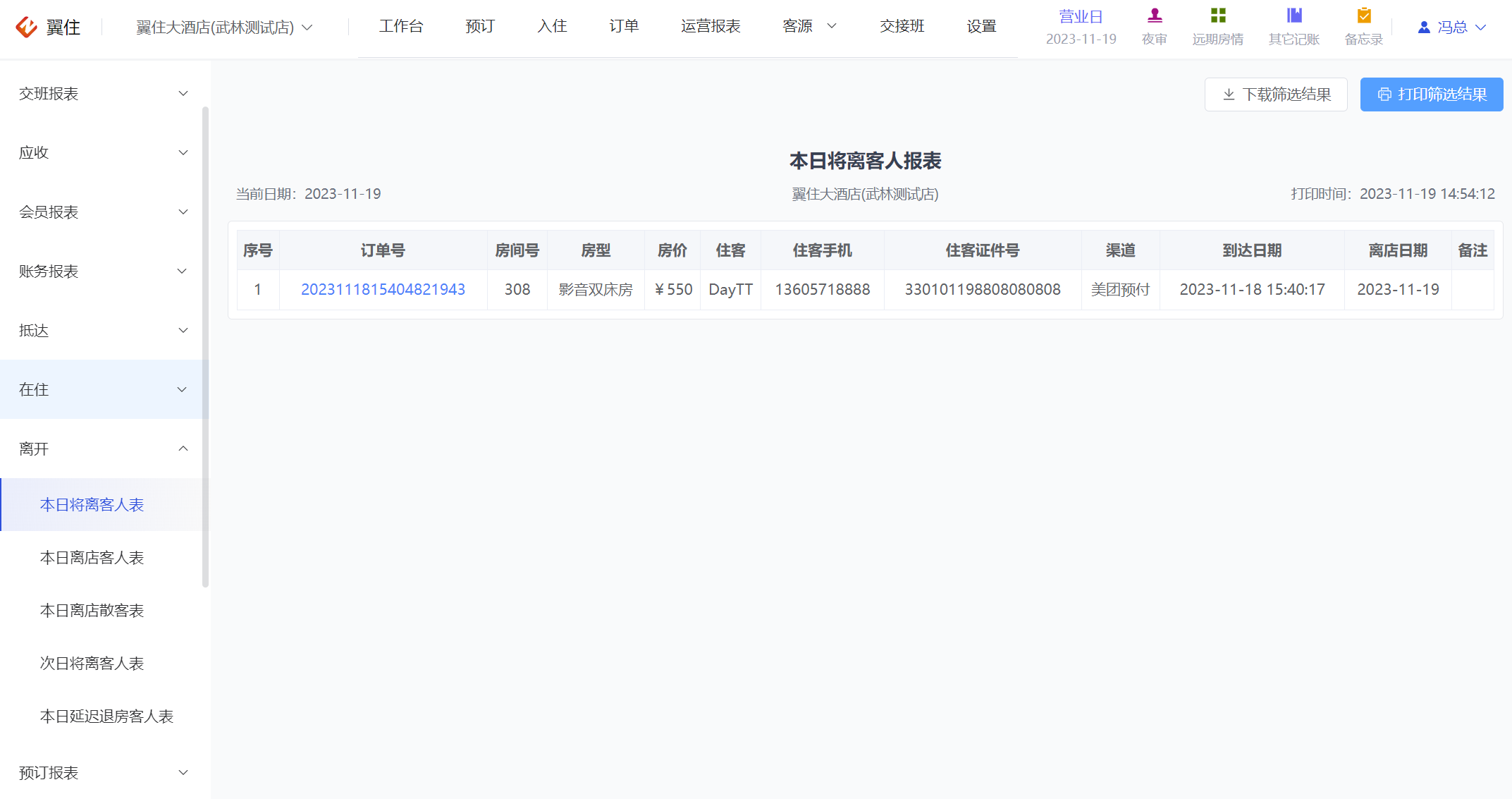The image size is (1512, 799).
Task: Open the 远期房情 grid icon
Action: pyautogui.click(x=1218, y=16)
